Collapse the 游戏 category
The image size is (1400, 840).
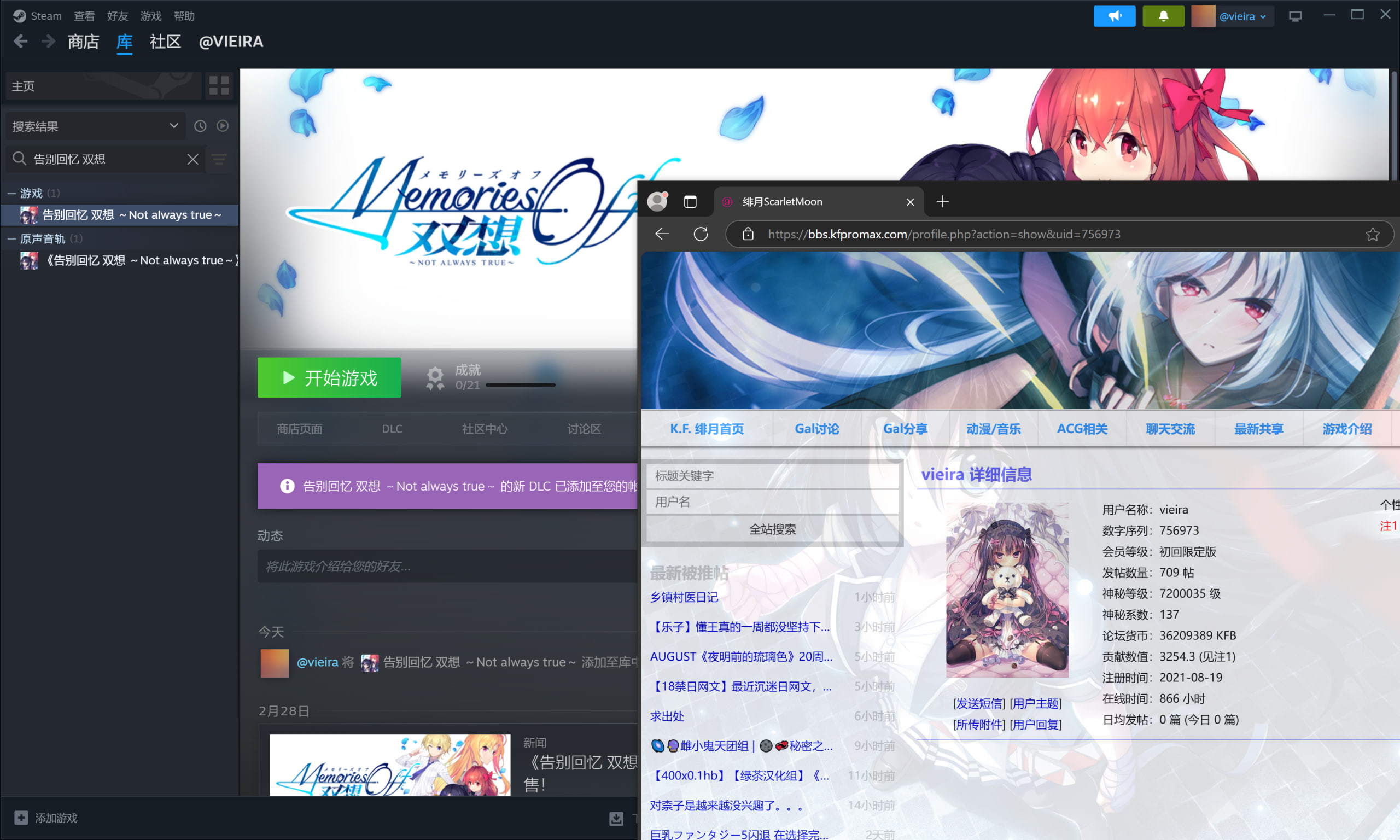(11, 193)
